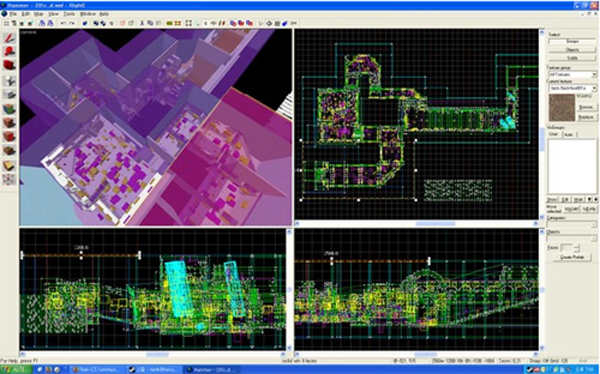Select the Vertex manipulation tool
The image size is (600, 374).
pyautogui.click(x=9, y=180)
